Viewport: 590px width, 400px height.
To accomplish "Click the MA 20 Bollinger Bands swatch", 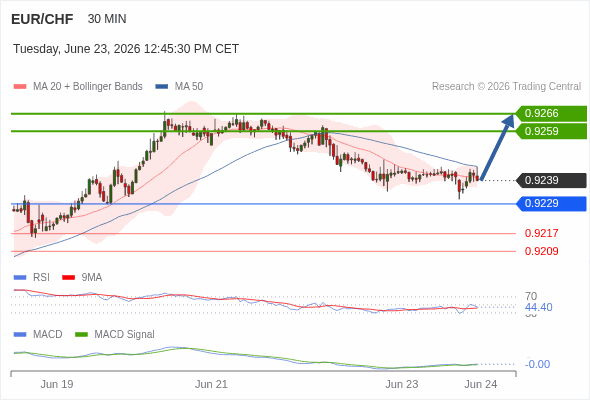I will click(20, 87).
